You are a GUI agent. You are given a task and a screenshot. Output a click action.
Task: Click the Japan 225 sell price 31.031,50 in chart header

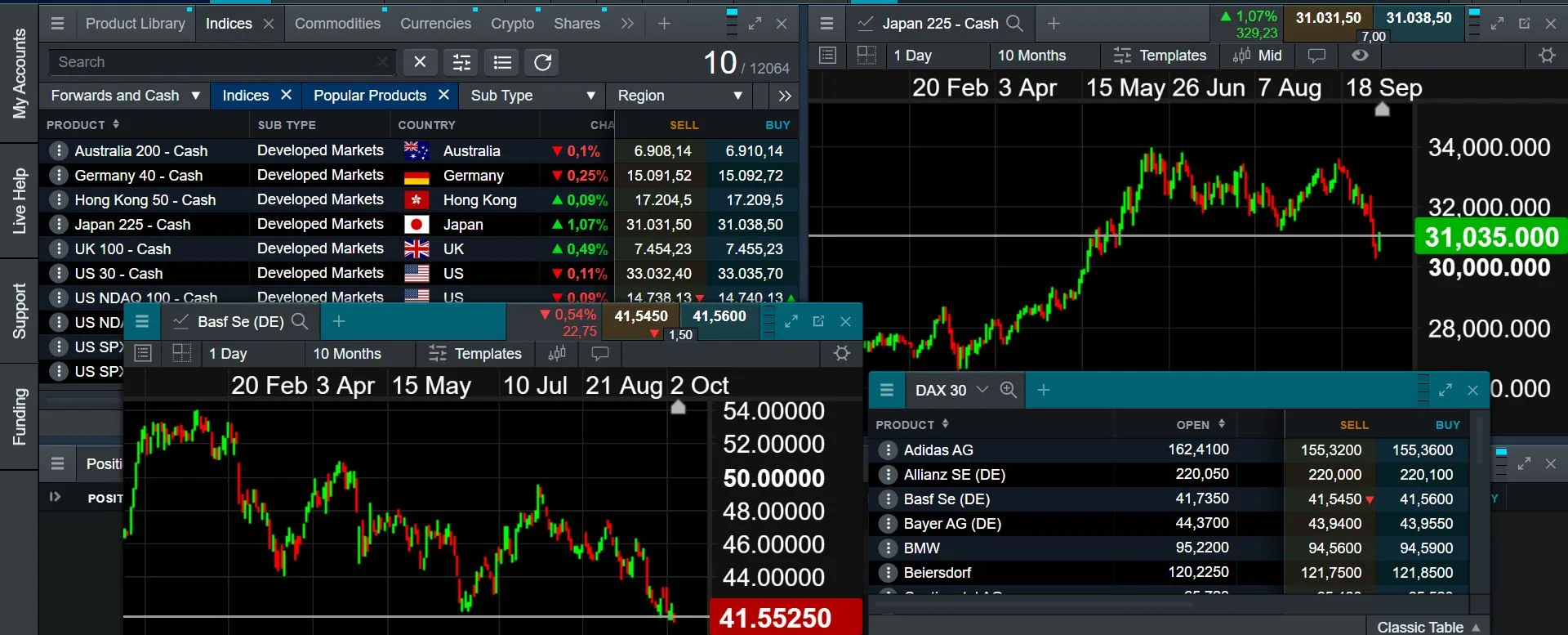click(x=1328, y=18)
